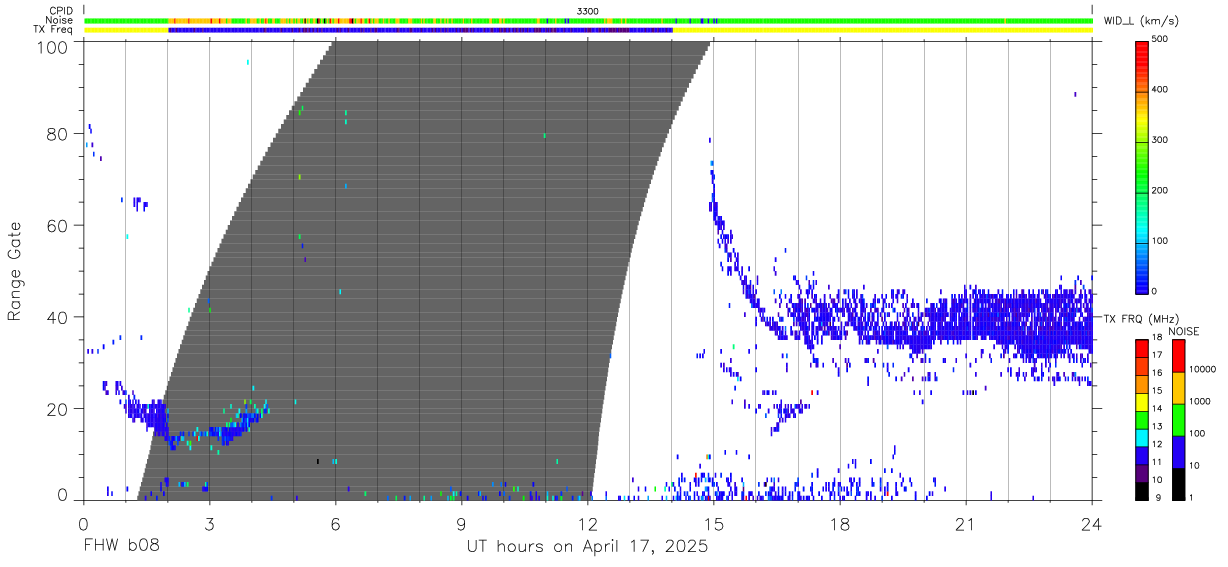Click the Range Gate tick label 20
This screenshot has height=567, width=1228.
click(58, 409)
